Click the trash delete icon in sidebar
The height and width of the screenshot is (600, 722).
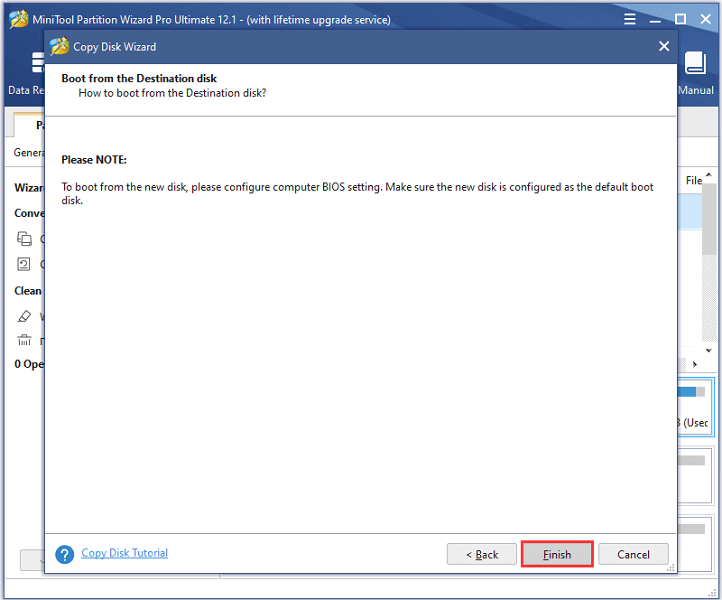24,340
